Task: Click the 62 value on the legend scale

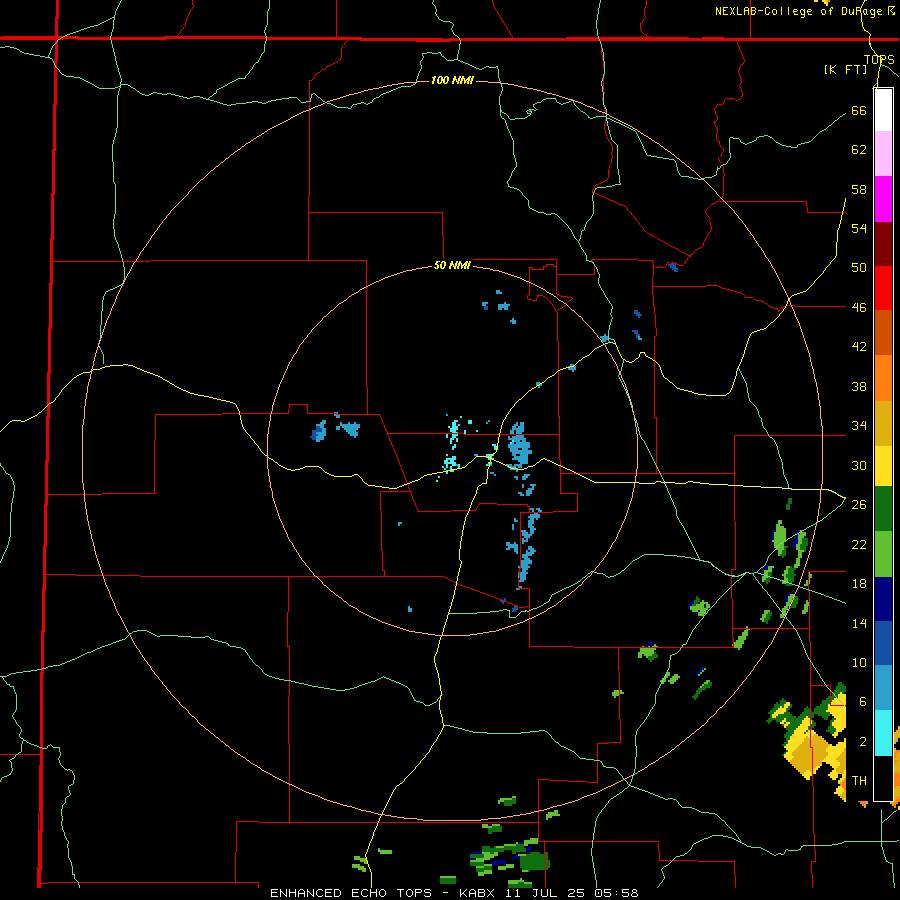Action: [x=859, y=150]
